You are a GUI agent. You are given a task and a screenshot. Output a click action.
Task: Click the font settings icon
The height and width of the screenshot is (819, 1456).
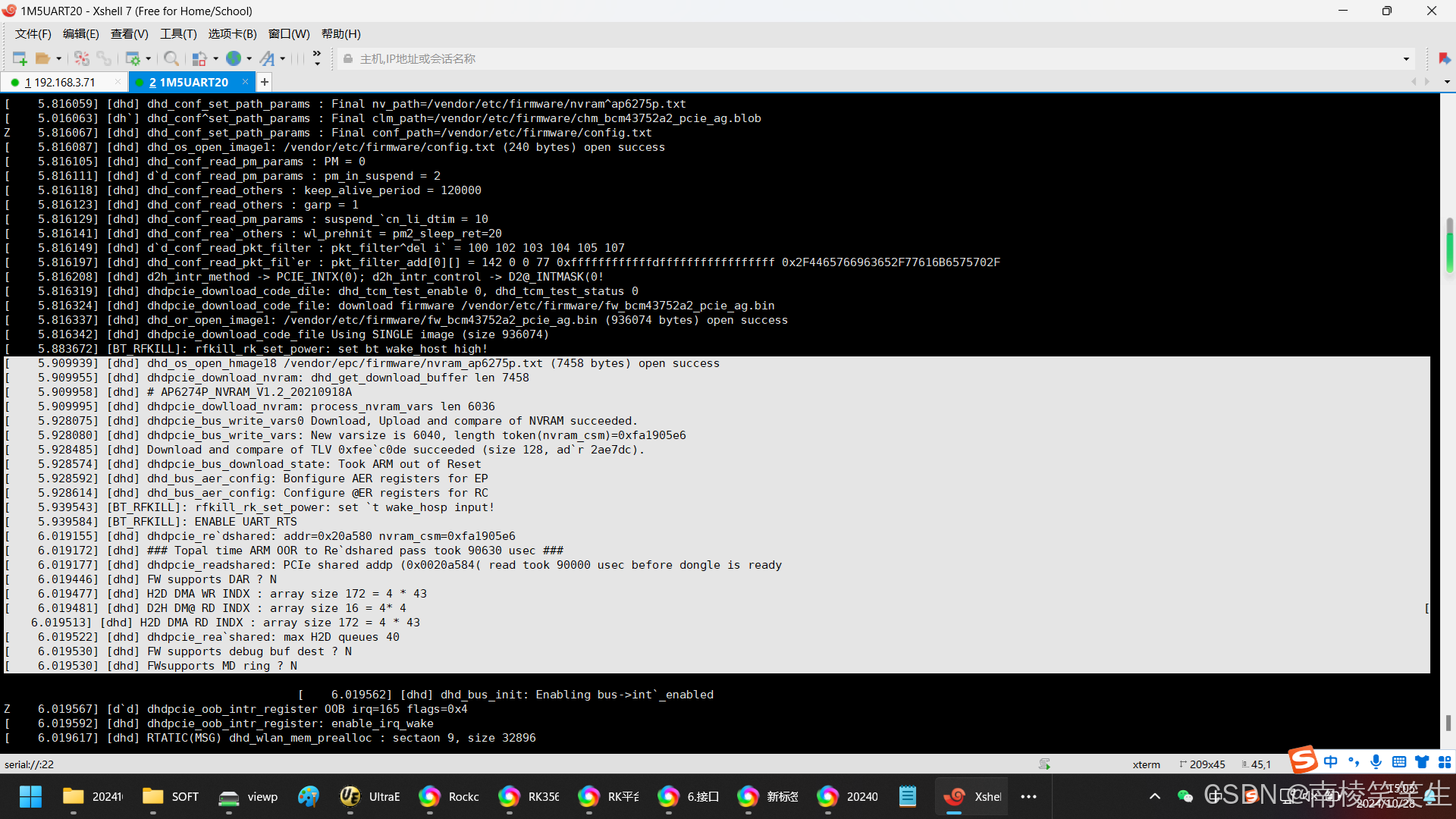pos(267,58)
